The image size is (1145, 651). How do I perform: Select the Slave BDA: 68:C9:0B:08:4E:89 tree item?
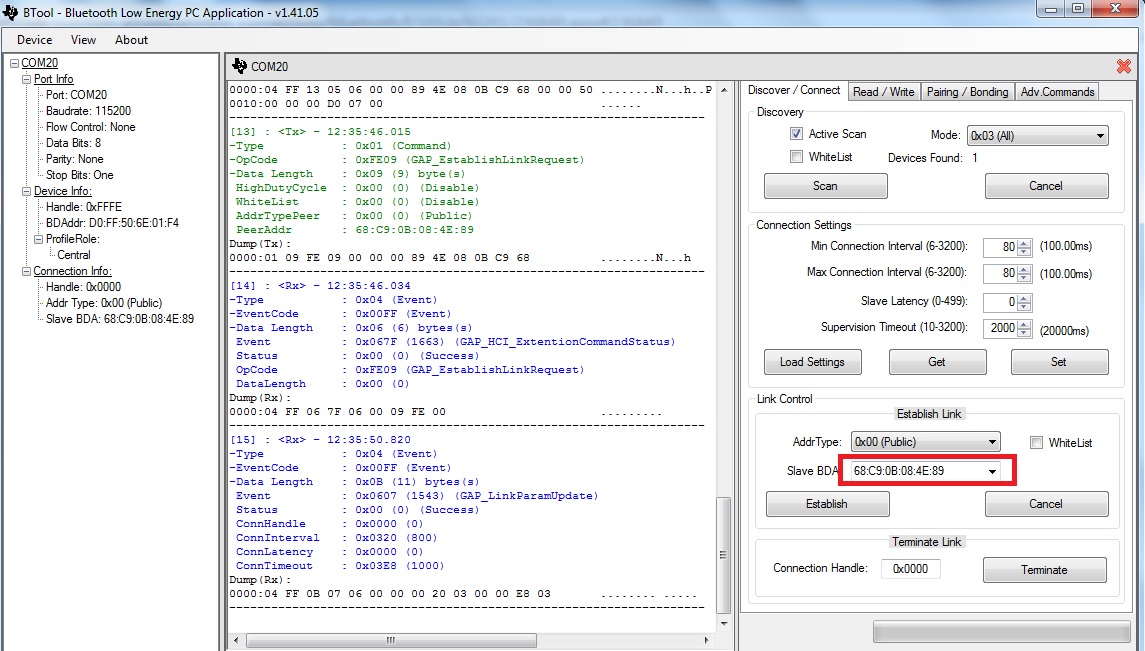tap(120, 319)
